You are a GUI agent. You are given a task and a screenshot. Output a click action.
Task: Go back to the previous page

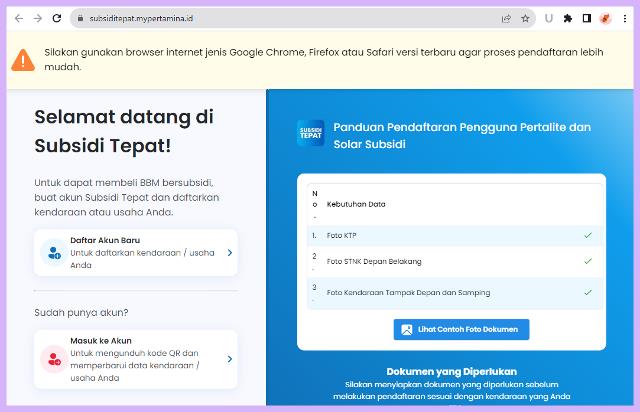click(19, 18)
